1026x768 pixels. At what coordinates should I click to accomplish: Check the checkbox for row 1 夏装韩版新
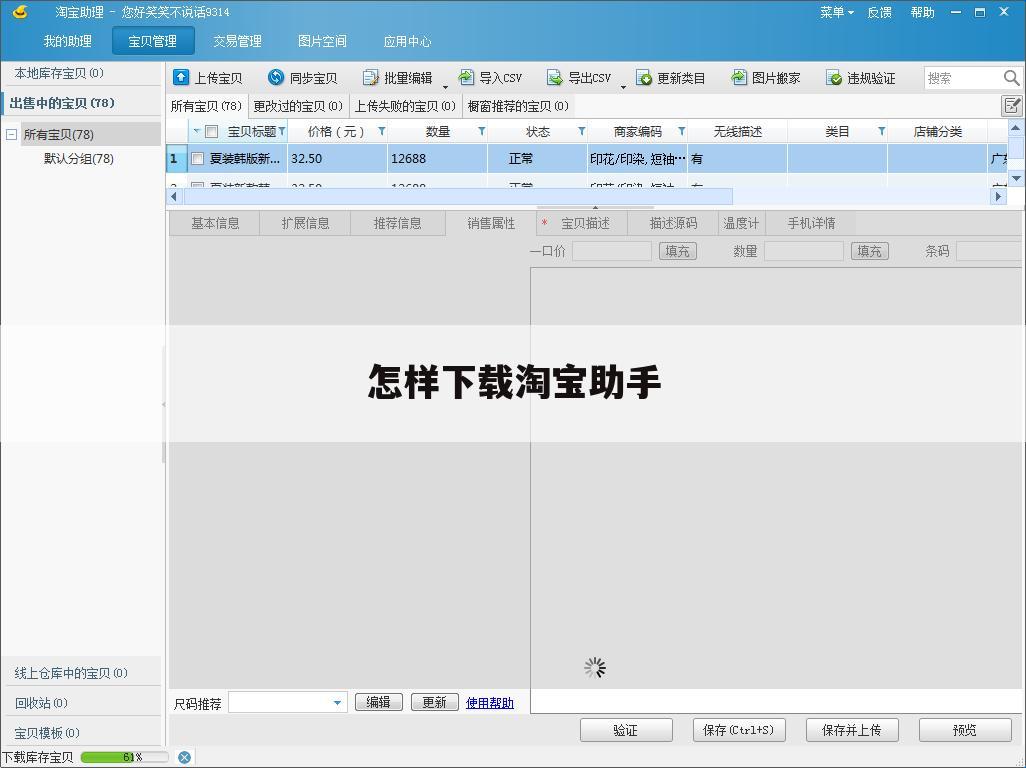coord(198,158)
